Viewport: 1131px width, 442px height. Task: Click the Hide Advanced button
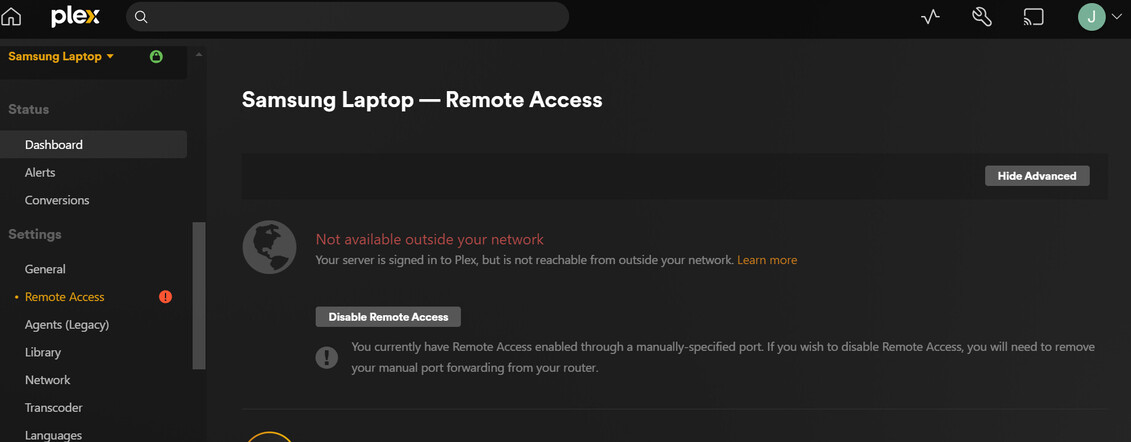tap(1037, 176)
